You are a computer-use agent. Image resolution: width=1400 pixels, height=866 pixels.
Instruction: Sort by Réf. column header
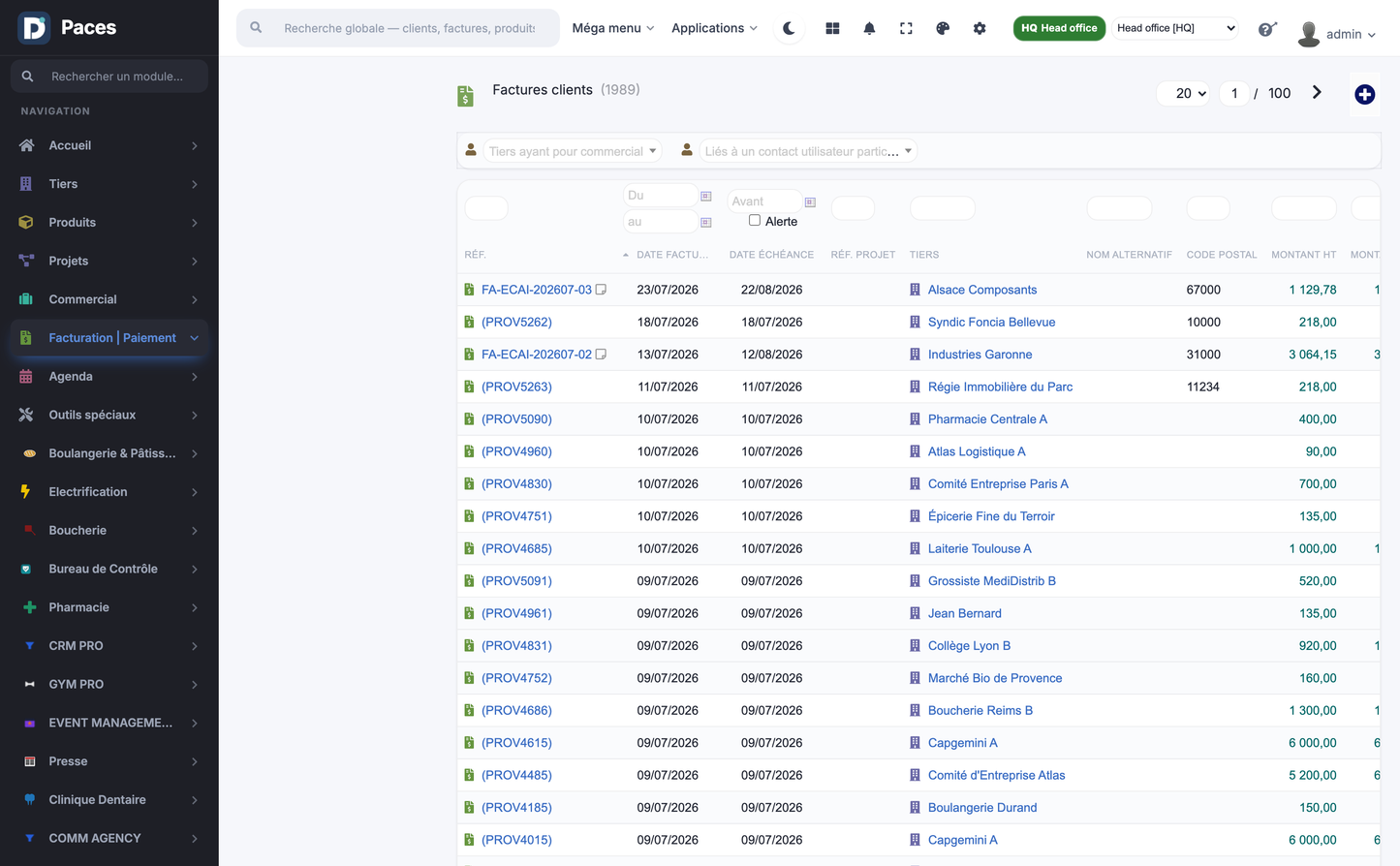tap(475, 255)
